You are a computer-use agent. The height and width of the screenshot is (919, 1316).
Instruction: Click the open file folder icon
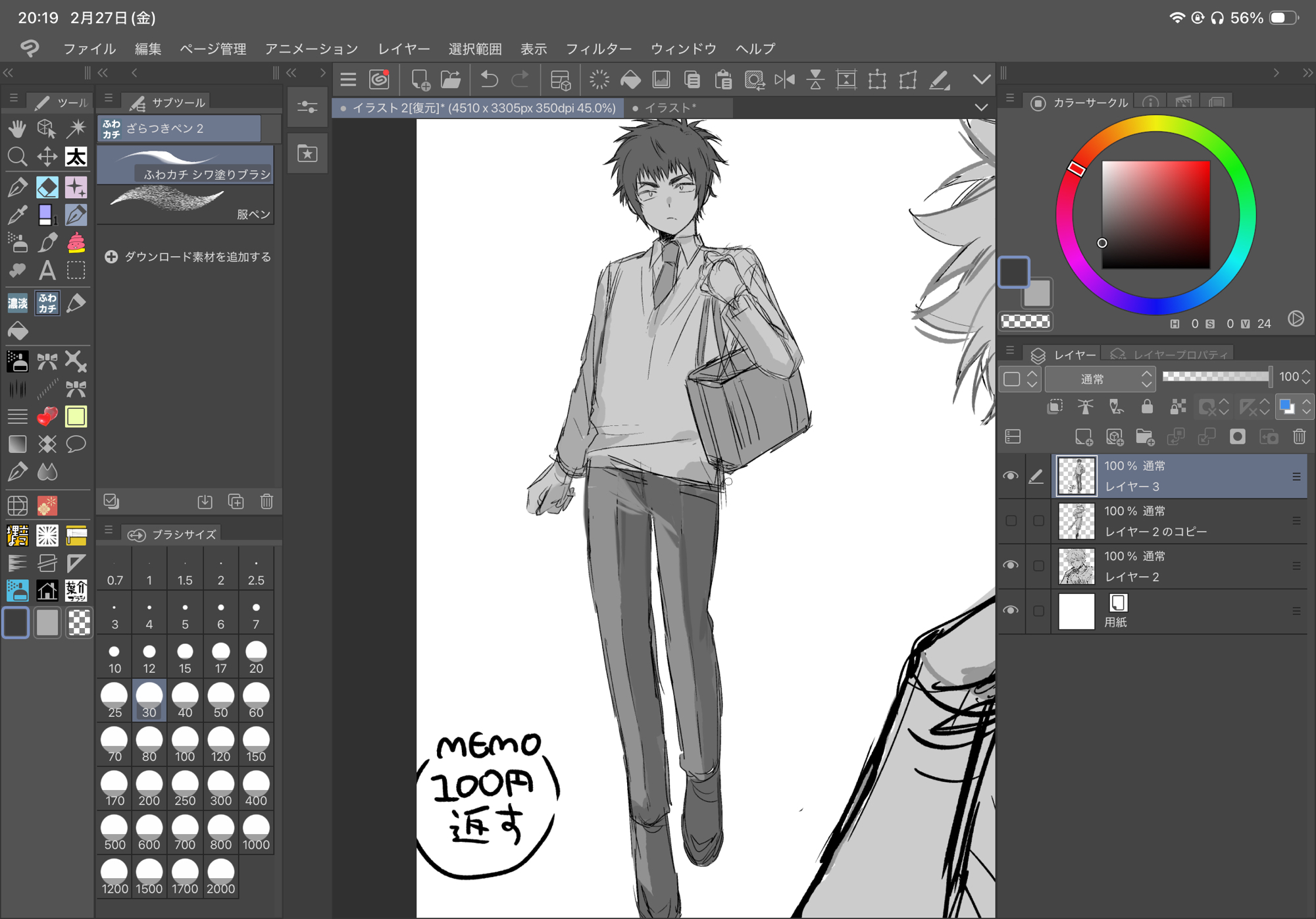(451, 80)
